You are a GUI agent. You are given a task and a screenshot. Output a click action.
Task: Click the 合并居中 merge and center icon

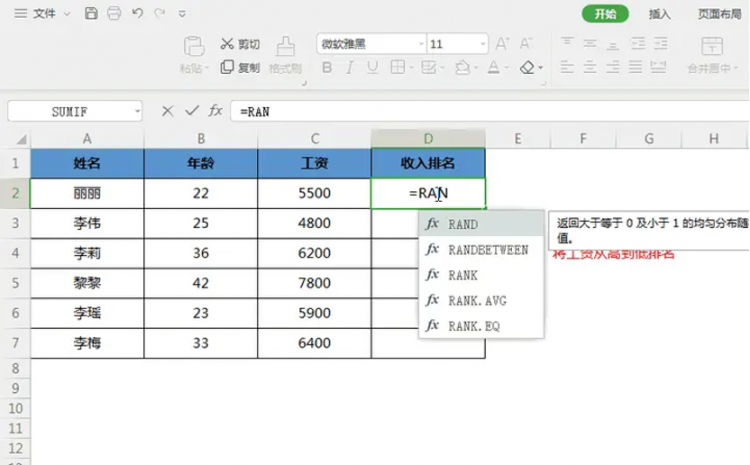(x=712, y=46)
